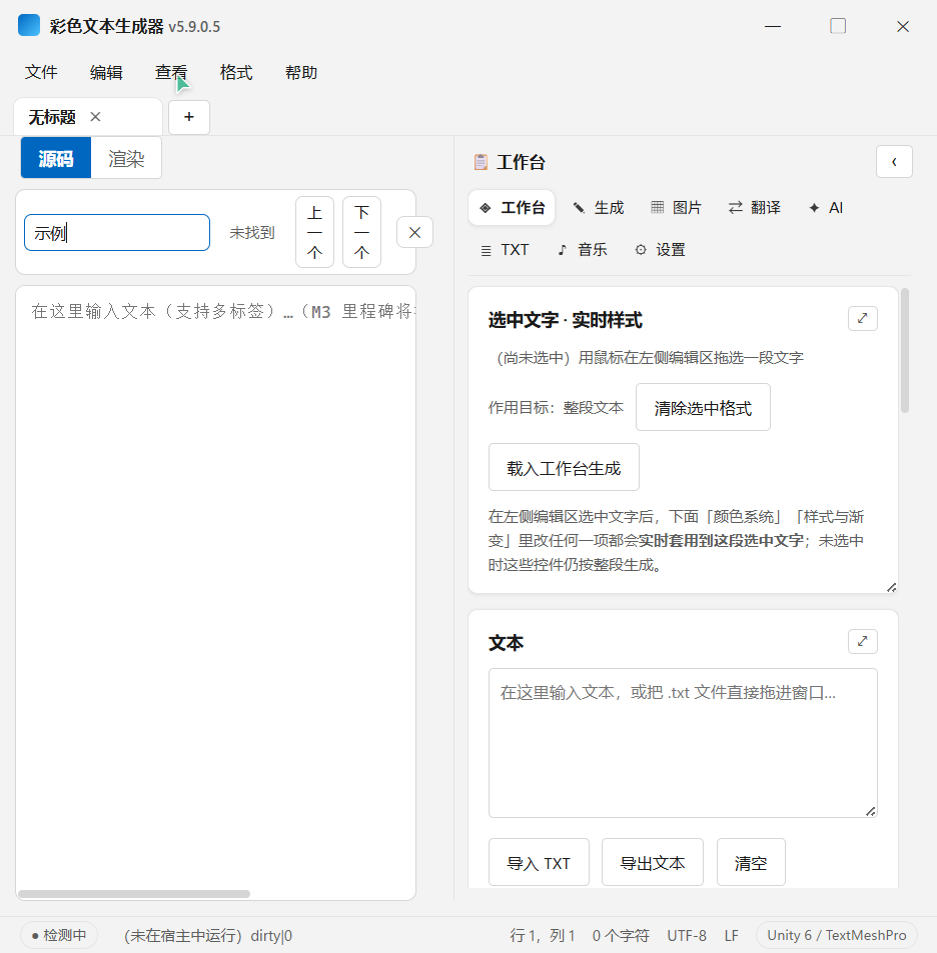Expand the 选中文字·实时样式 card

pyautogui.click(x=862, y=318)
